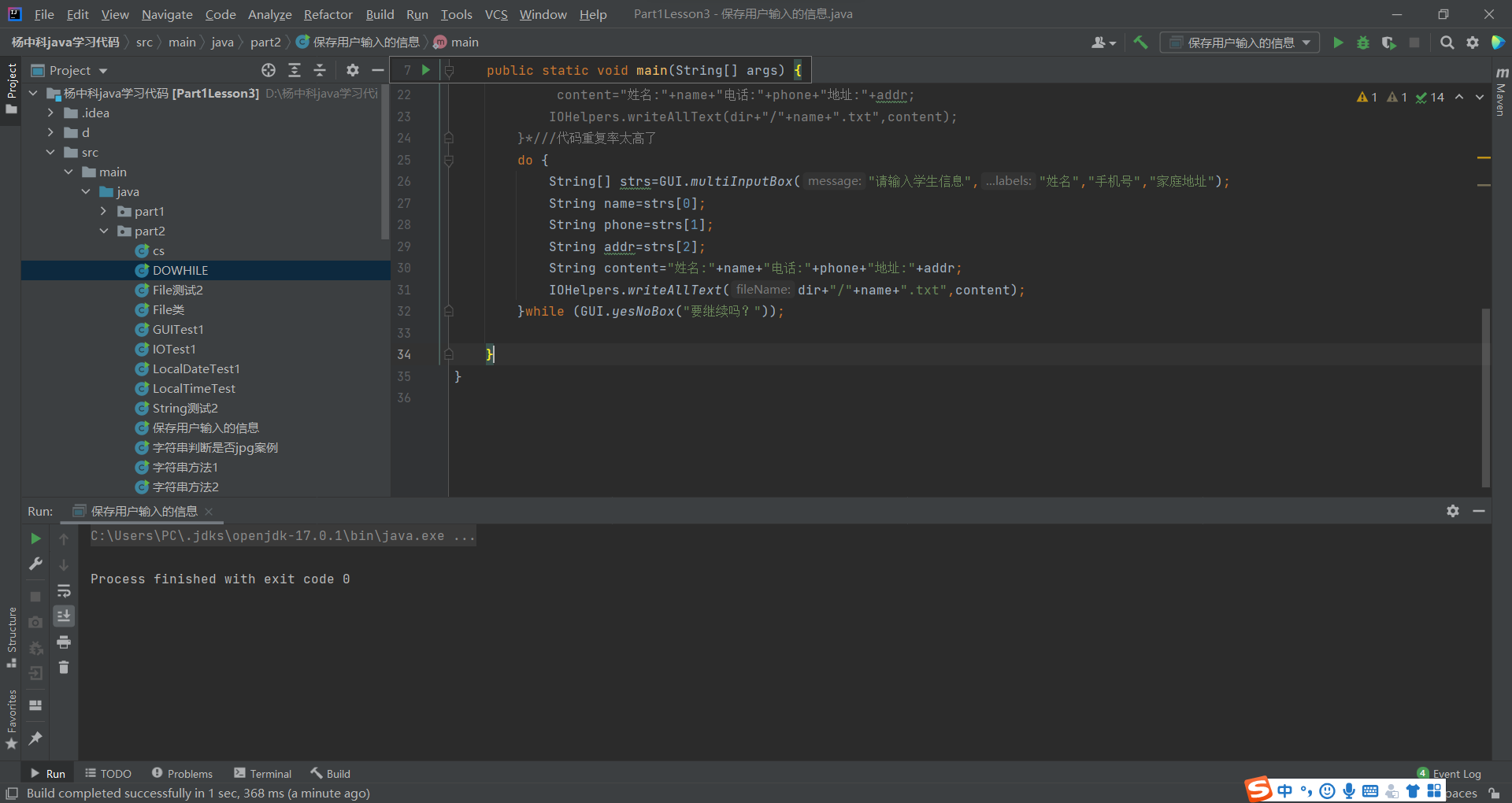Open user account dropdown in toolbar
The width and height of the screenshot is (1512, 803).
1103,43
